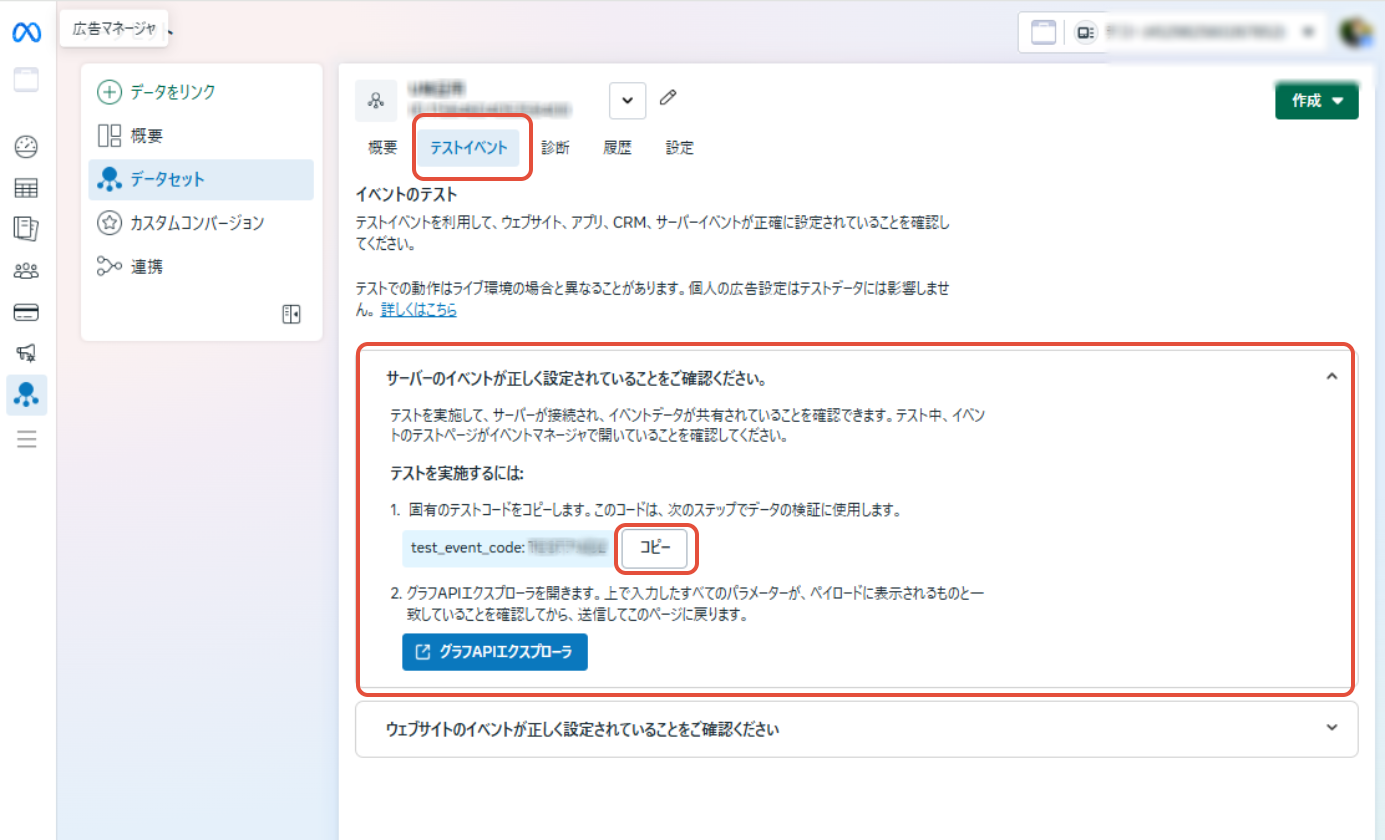Open the 作成 dropdown button
The image size is (1385, 840).
pos(1316,101)
